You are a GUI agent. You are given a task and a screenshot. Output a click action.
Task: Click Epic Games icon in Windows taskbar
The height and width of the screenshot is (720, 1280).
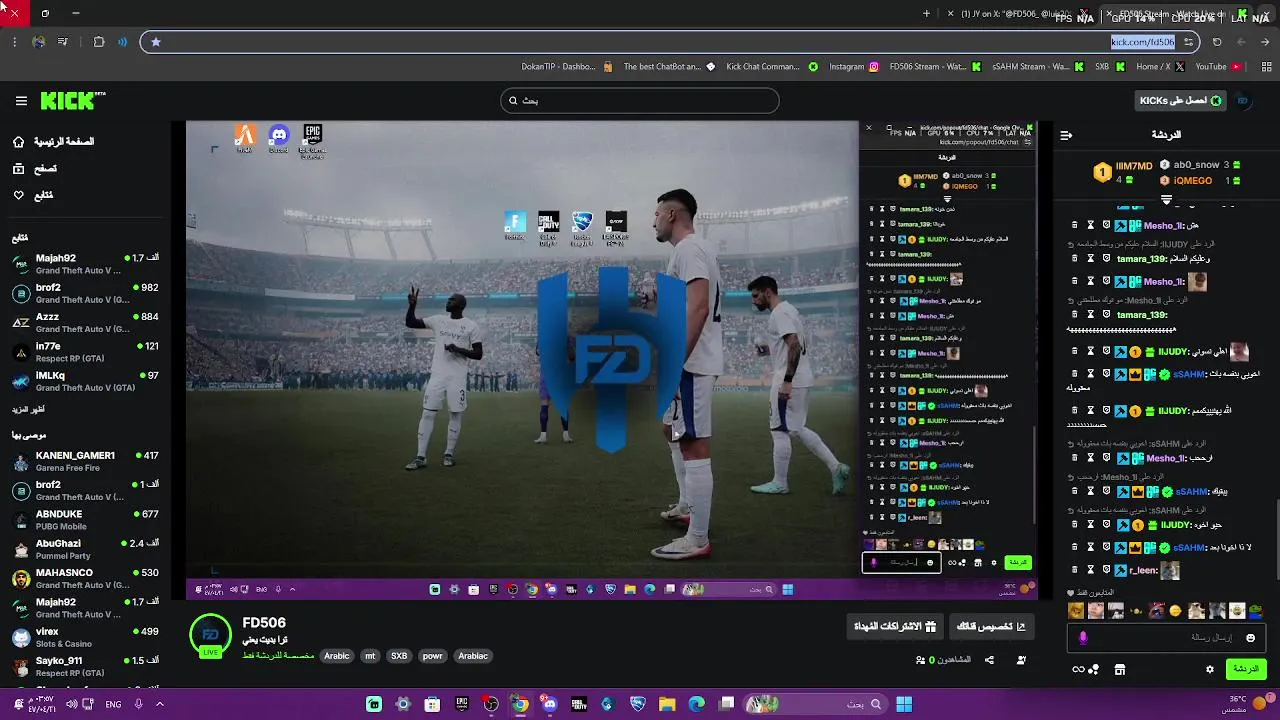pos(461,704)
